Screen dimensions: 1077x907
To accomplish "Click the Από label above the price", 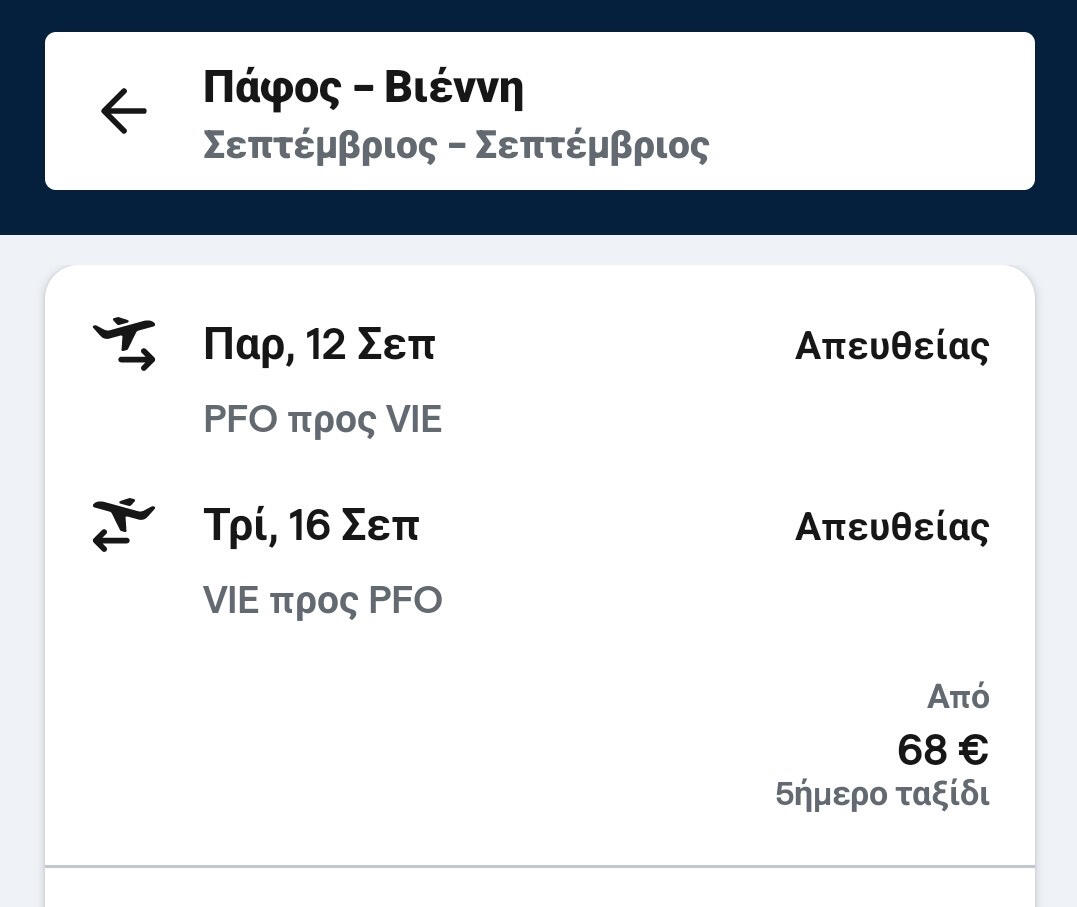I will click(957, 696).
